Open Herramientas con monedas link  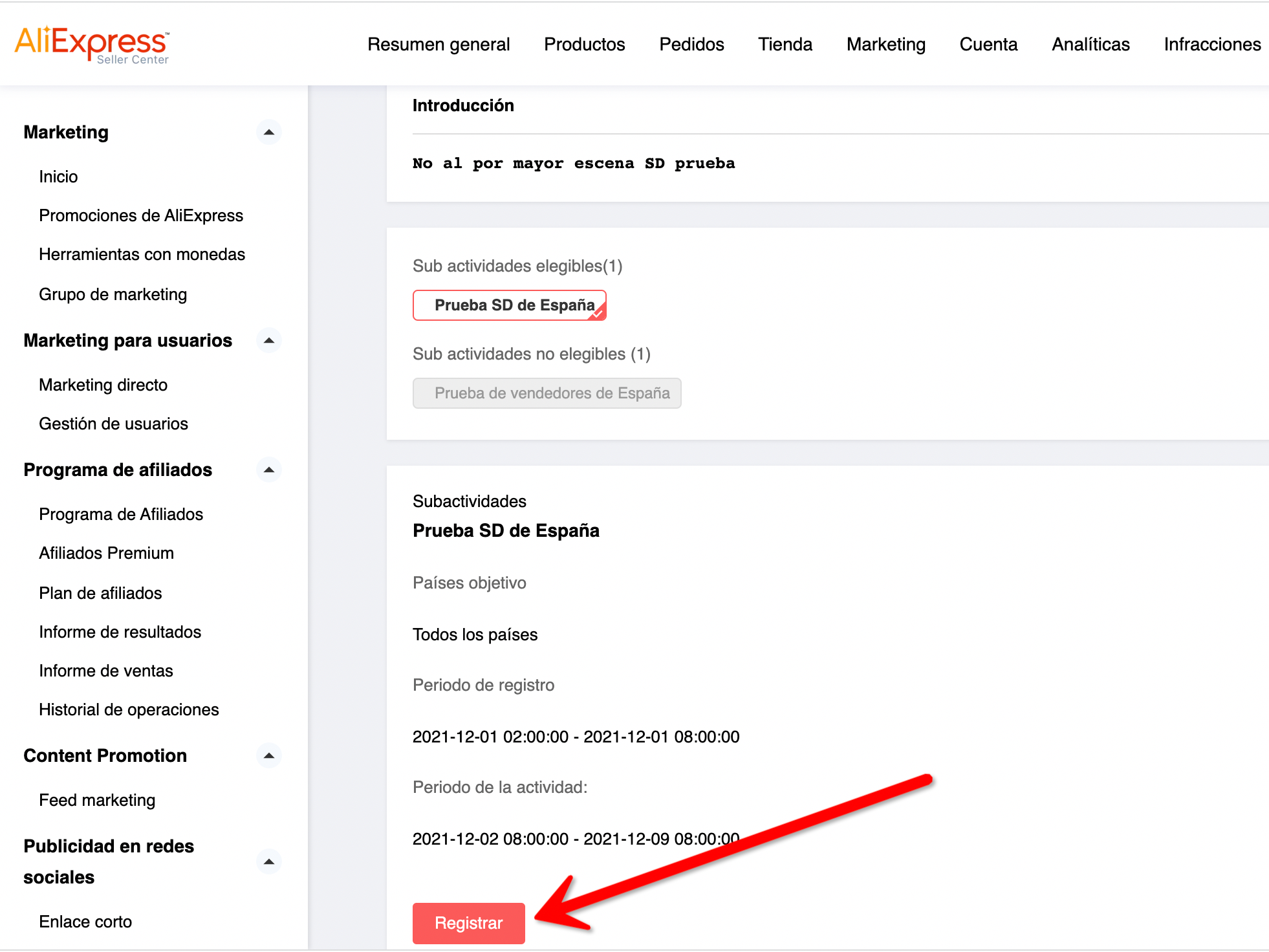142,254
